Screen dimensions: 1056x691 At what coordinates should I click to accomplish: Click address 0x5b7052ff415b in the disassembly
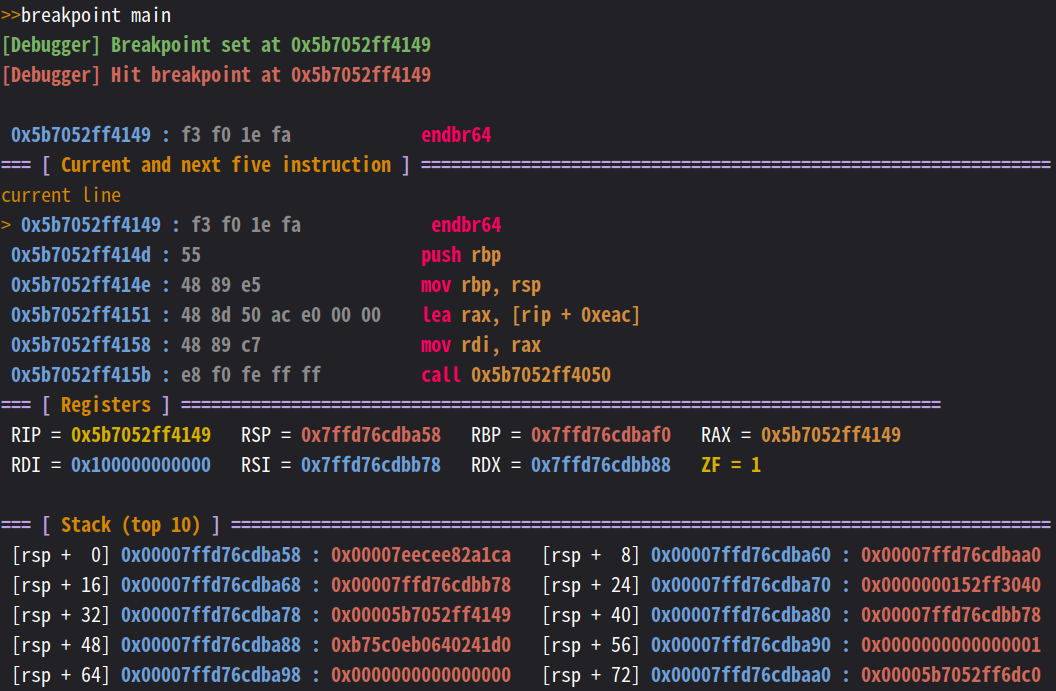(x=81, y=375)
